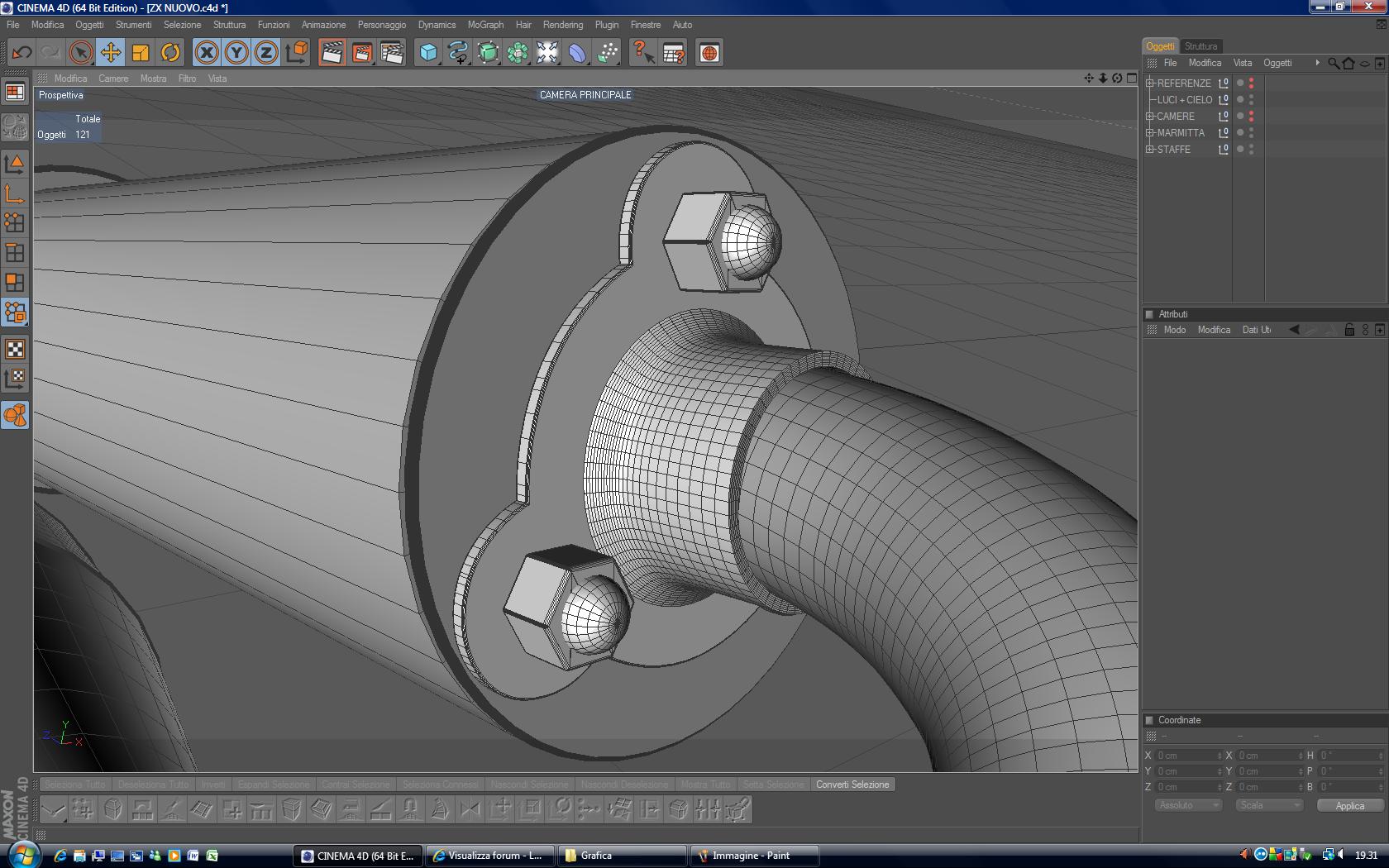Toggle the Z axis lock
This screenshot has height=868, width=1389.
click(x=266, y=53)
